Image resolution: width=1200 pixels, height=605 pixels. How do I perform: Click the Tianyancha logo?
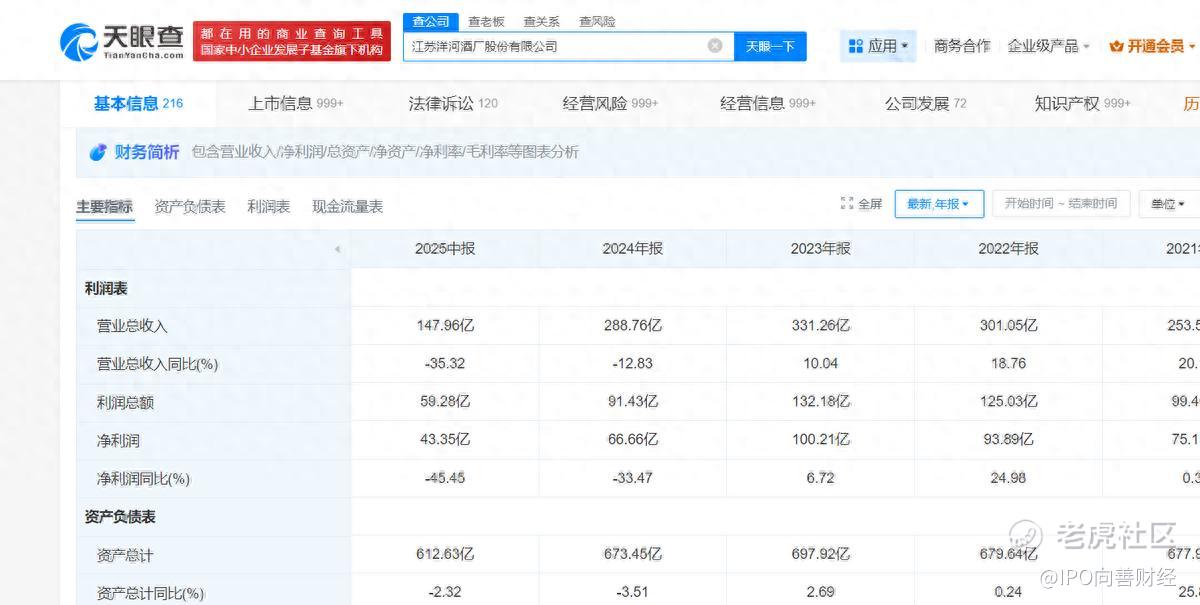pos(122,41)
